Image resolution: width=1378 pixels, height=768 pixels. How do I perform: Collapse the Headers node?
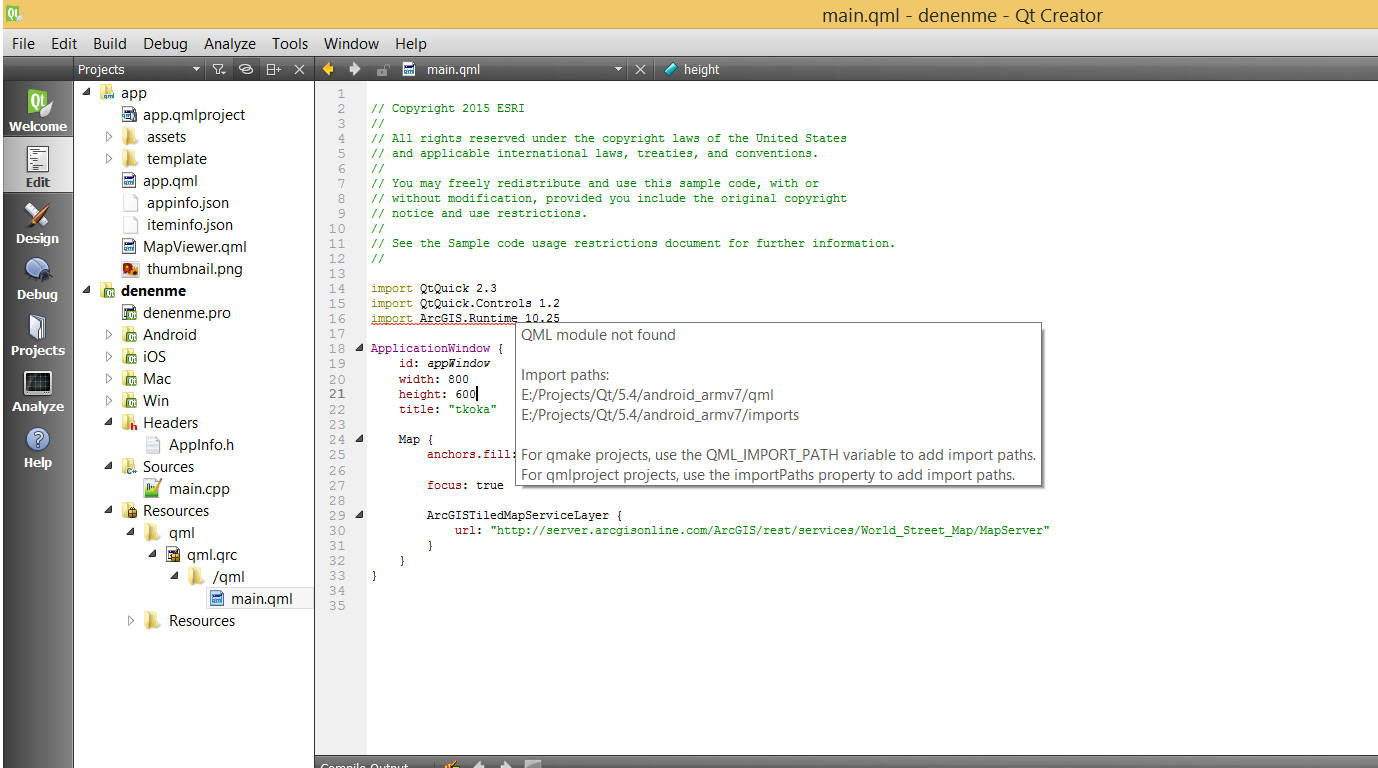coord(109,423)
